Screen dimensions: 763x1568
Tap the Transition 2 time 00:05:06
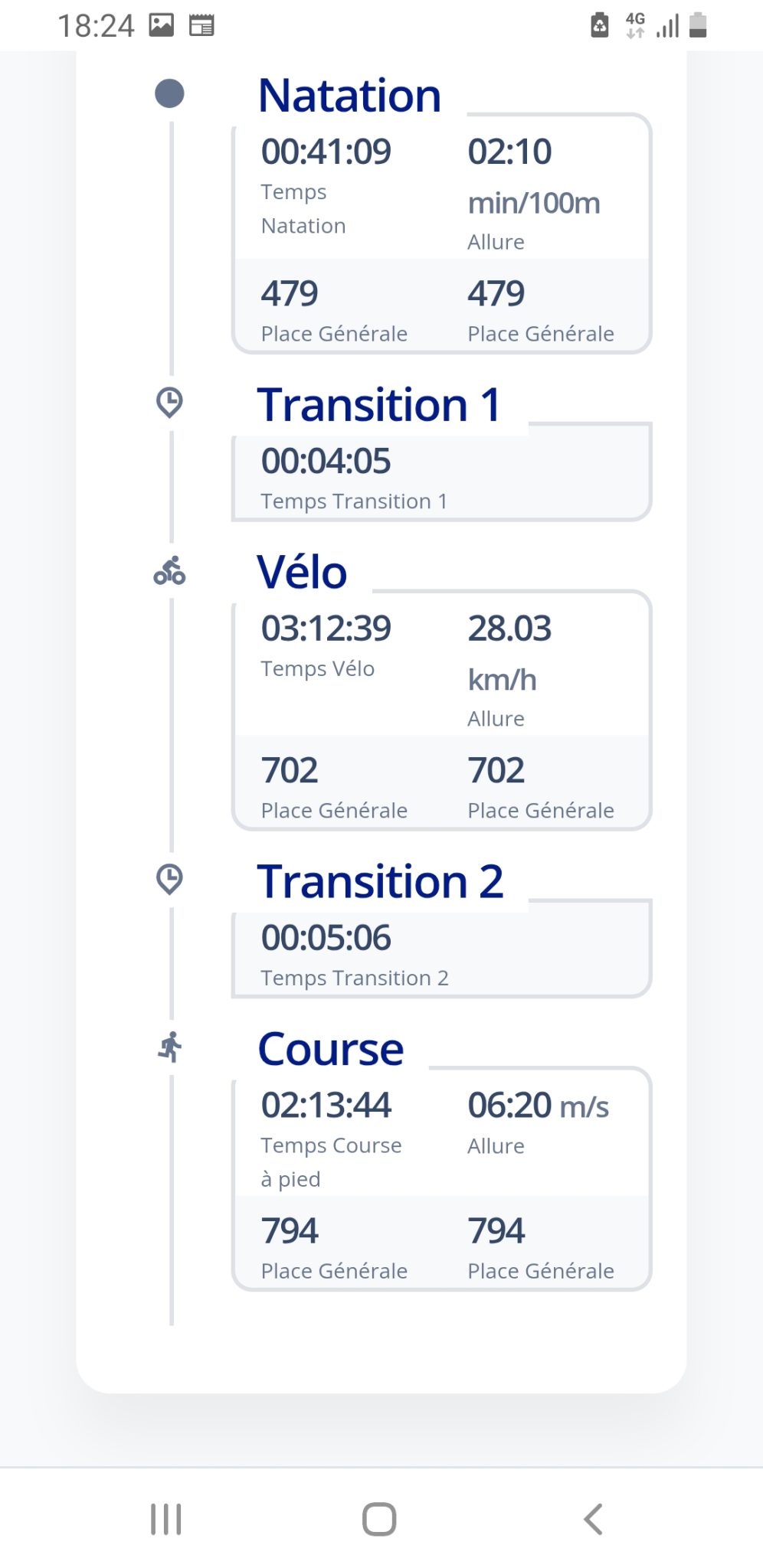coord(326,938)
